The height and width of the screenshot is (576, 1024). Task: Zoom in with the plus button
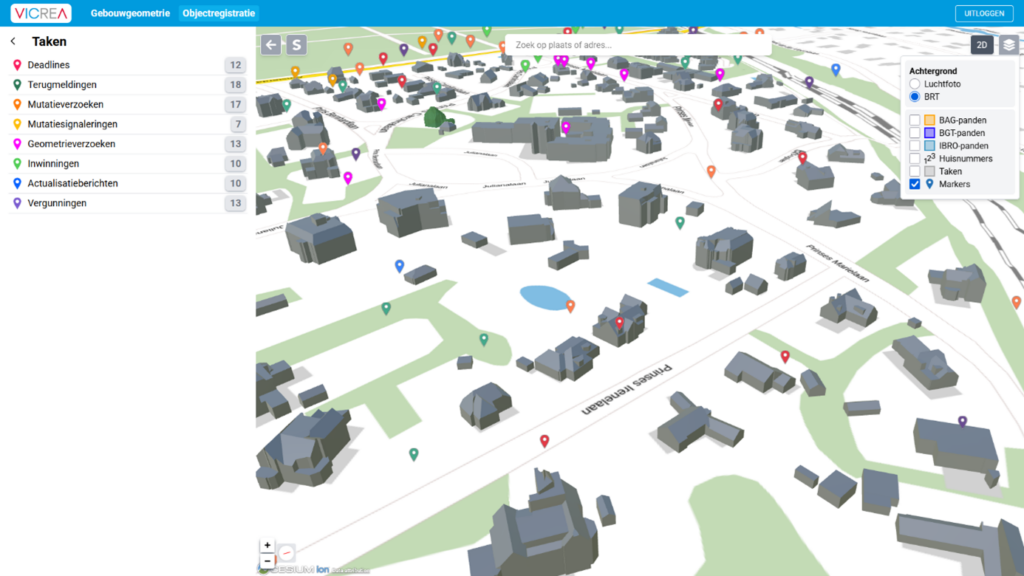[x=267, y=546]
